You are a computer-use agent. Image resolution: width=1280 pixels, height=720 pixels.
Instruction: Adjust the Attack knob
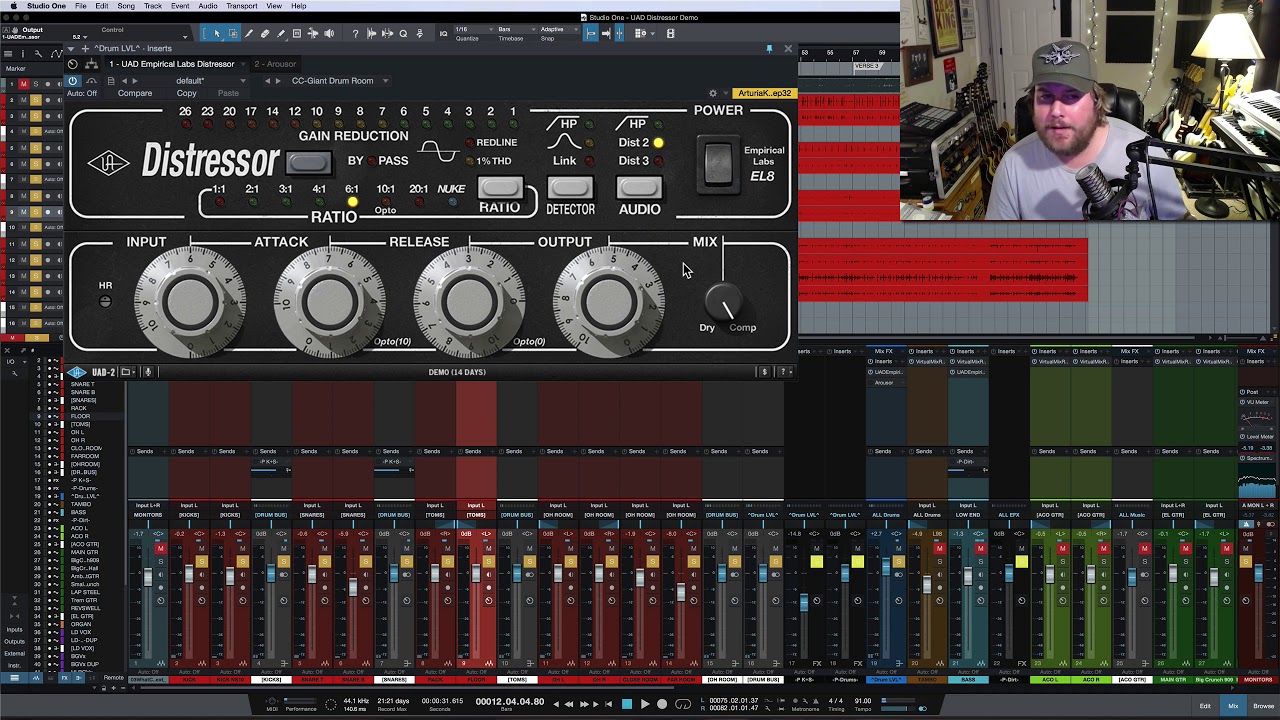329,302
